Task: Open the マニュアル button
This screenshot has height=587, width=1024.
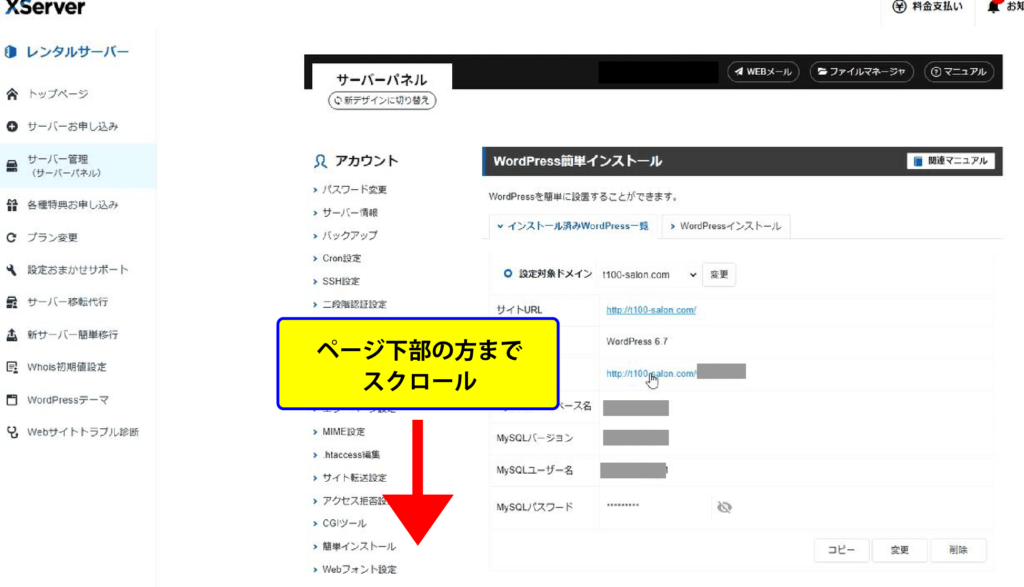Action: [x=959, y=72]
